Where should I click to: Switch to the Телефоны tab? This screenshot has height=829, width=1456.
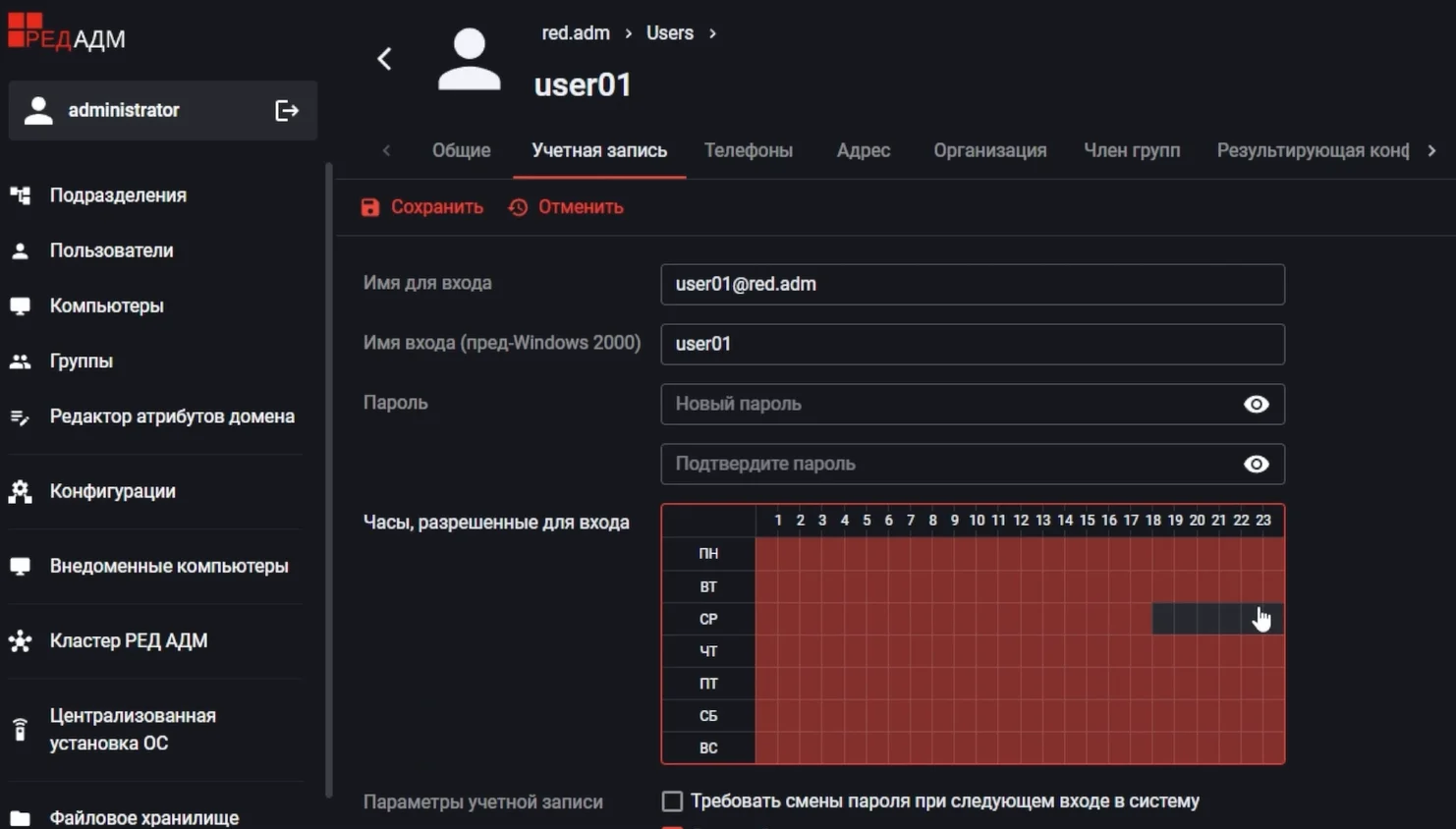pyautogui.click(x=748, y=150)
